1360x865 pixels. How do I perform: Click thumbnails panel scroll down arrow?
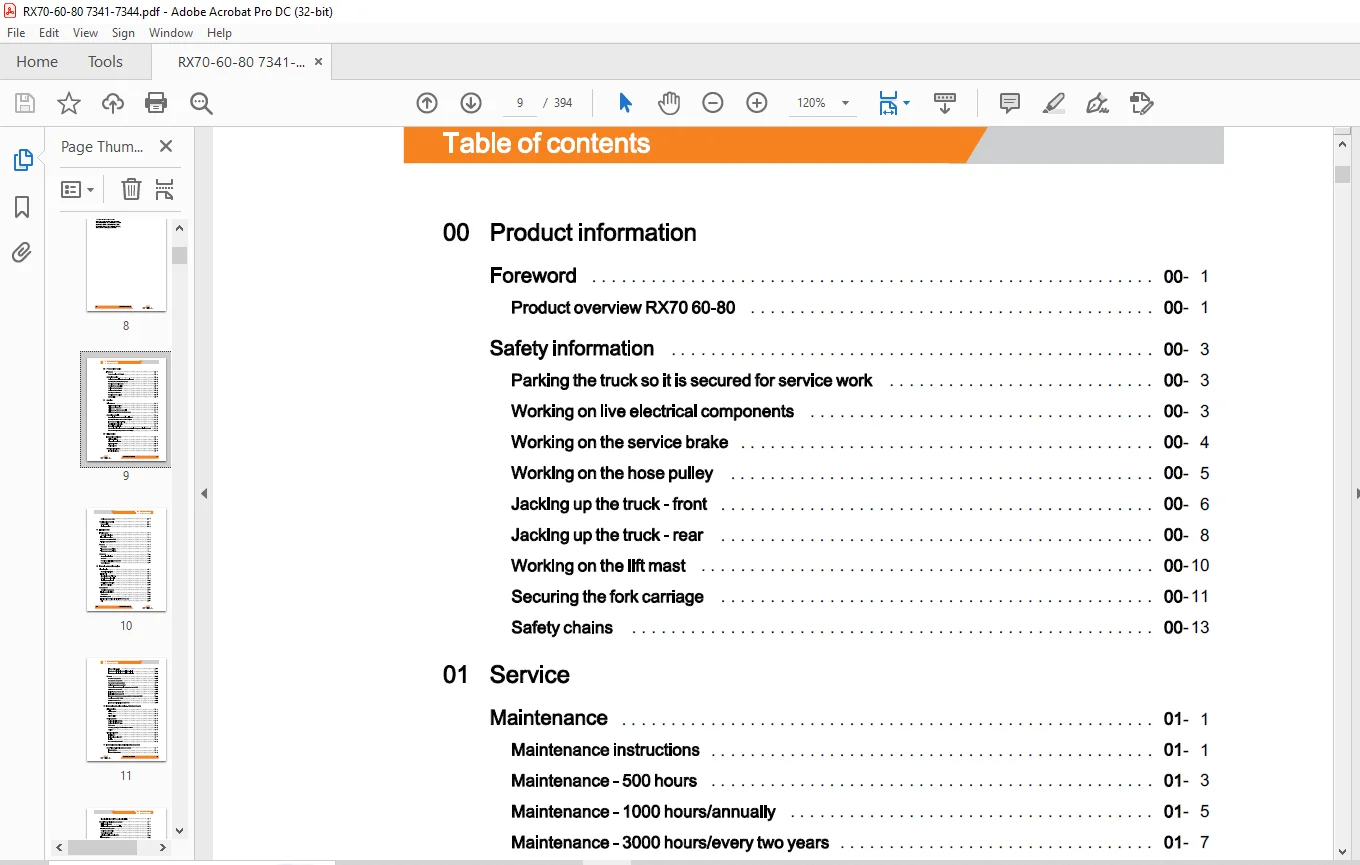coord(179,830)
